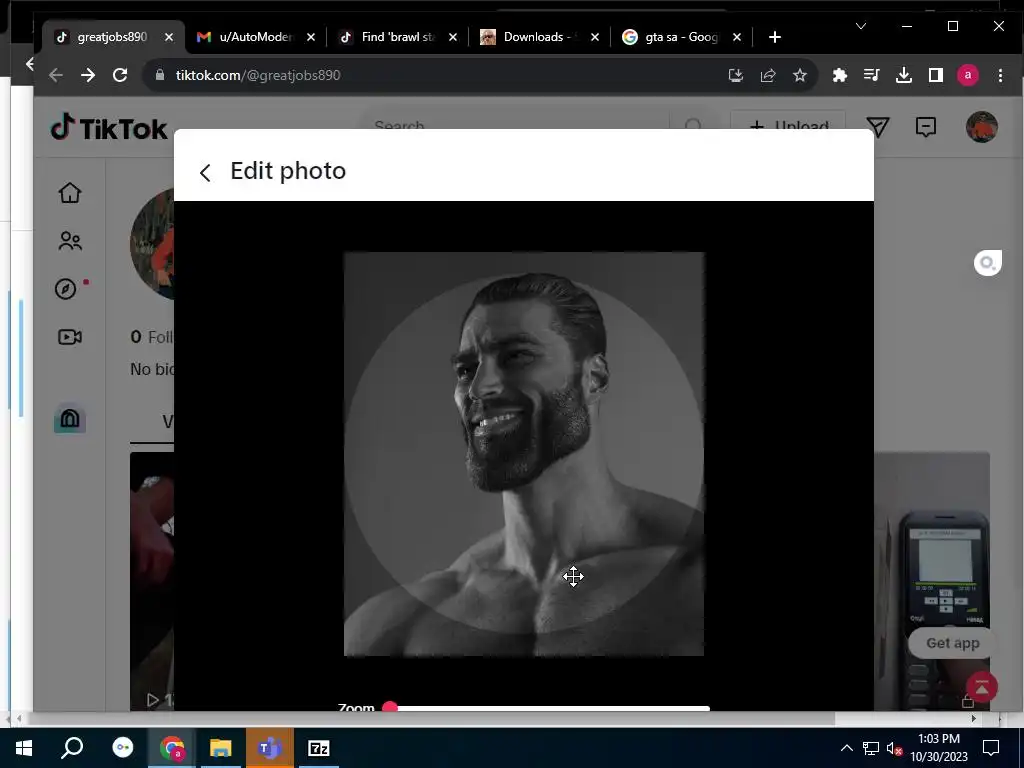Reload the page in Chrome
1024x768 pixels.
(120, 75)
